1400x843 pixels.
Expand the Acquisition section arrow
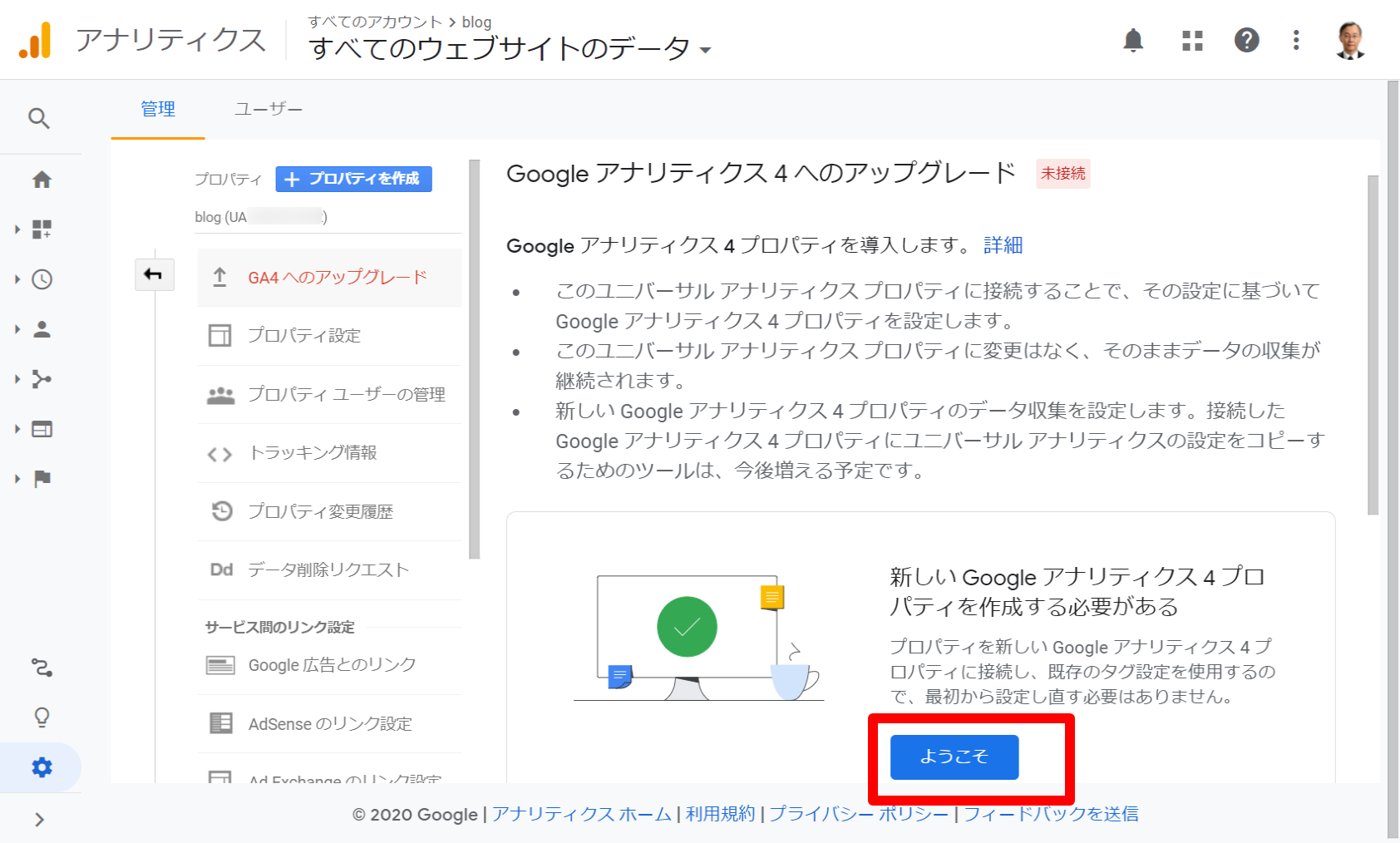(x=17, y=379)
